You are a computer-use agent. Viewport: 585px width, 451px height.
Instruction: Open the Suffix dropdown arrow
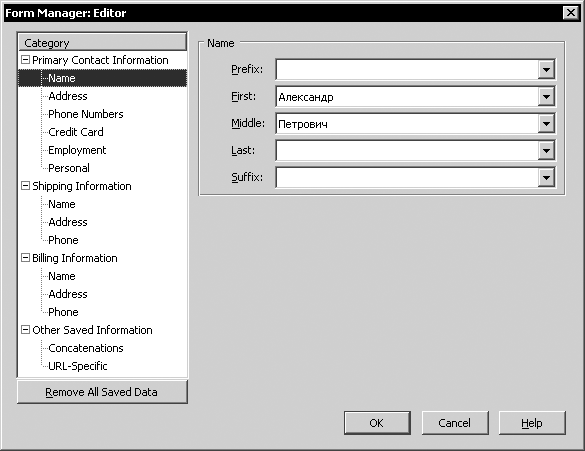click(546, 178)
